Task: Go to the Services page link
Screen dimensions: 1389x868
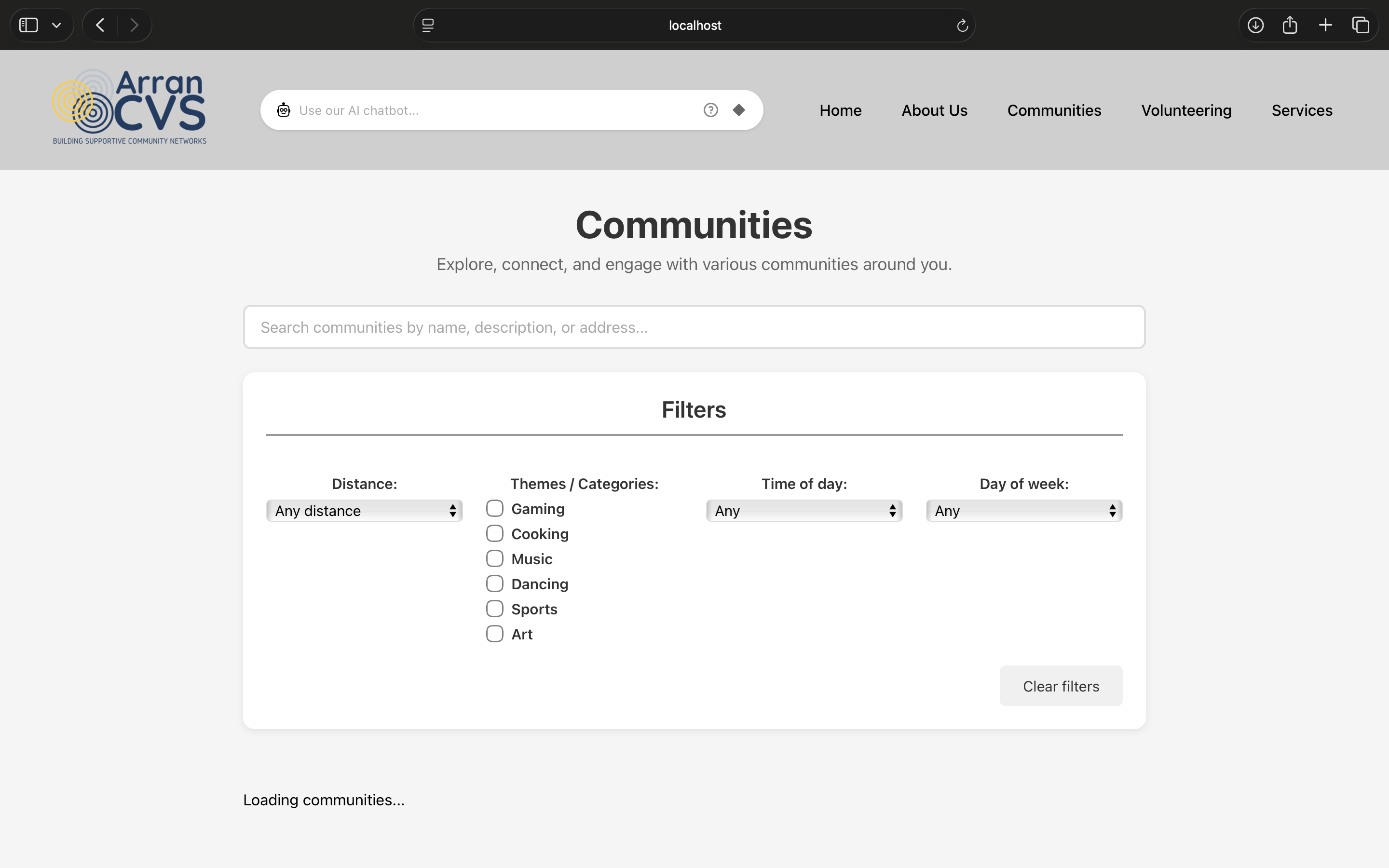Action: pos(1302,109)
